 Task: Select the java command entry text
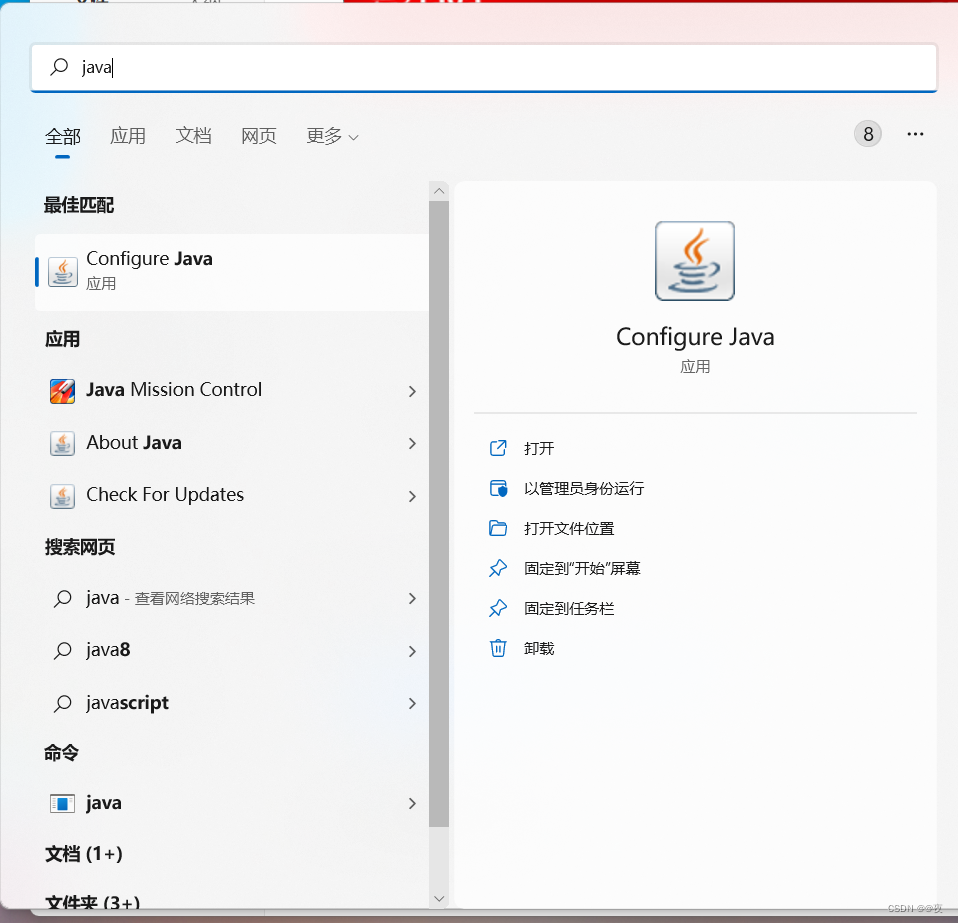click(104, 803)
